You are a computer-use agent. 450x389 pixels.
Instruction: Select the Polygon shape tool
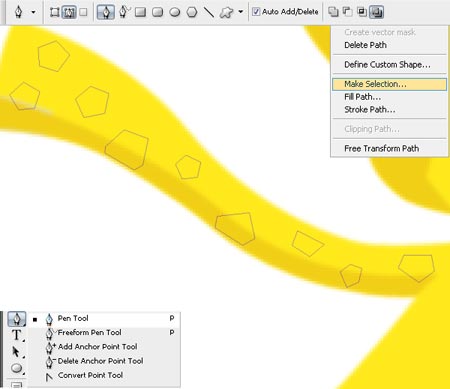click(x=192, y=12)
